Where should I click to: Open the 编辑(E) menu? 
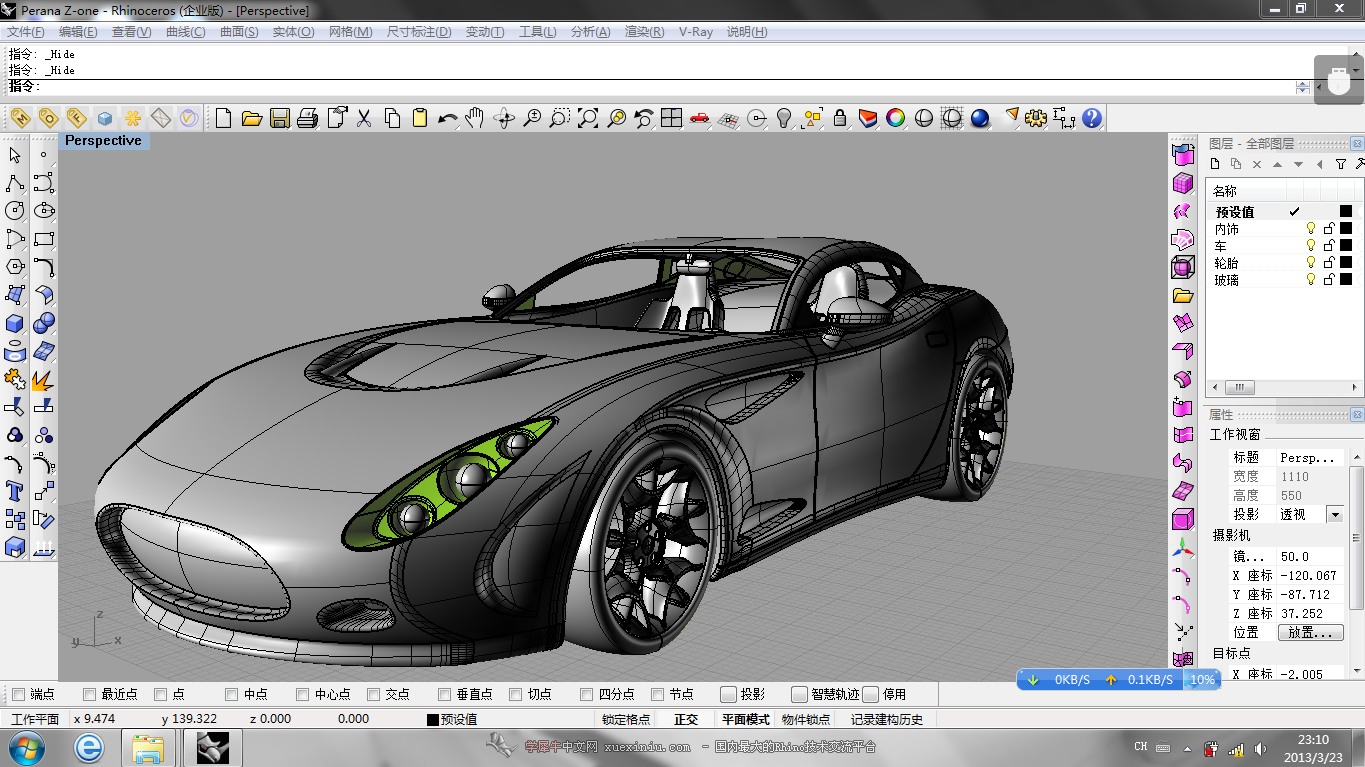pos(78,32)
